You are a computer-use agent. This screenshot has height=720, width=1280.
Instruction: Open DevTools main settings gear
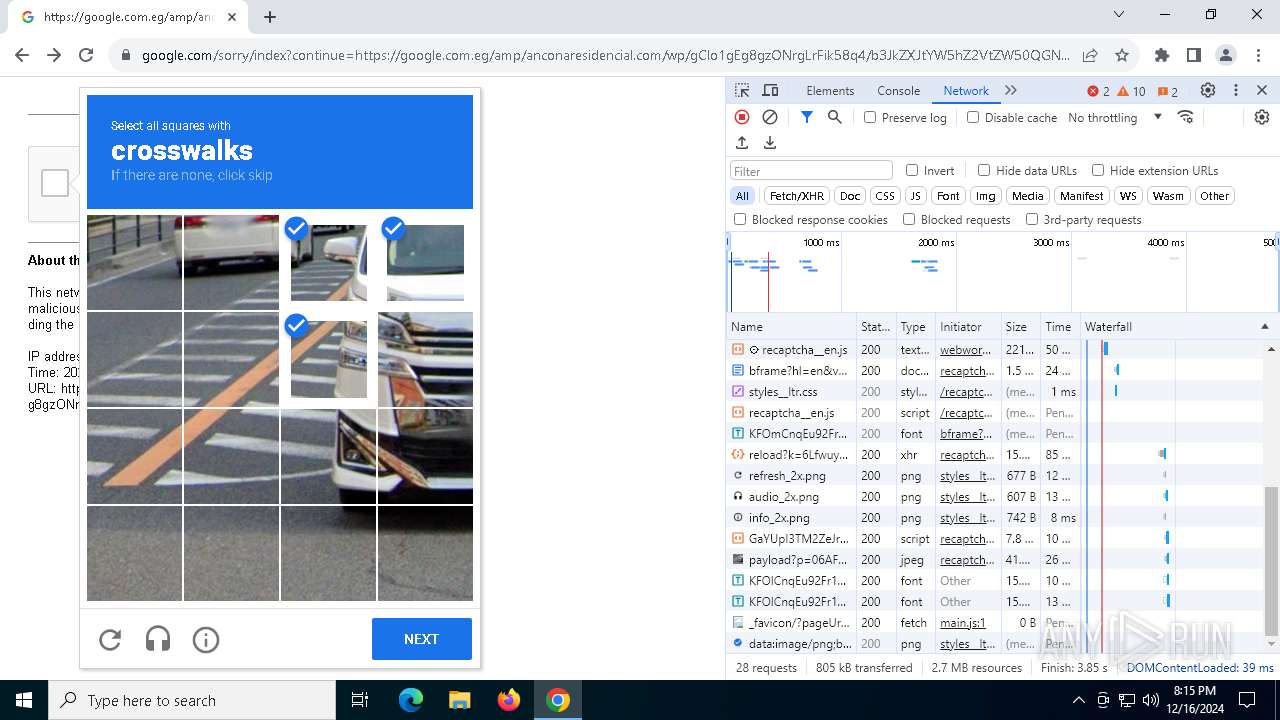tap(1208, 90)
